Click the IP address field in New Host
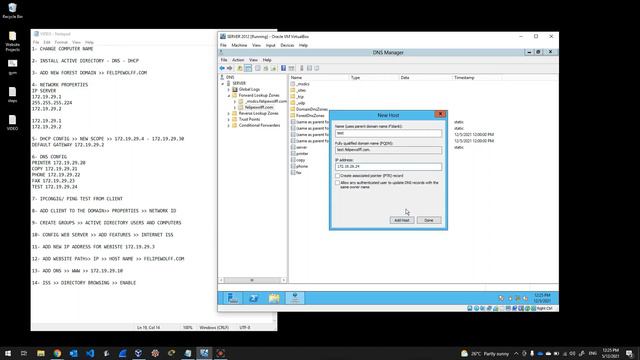This screenshot has height=360, width=640. (x=388, y=167)
